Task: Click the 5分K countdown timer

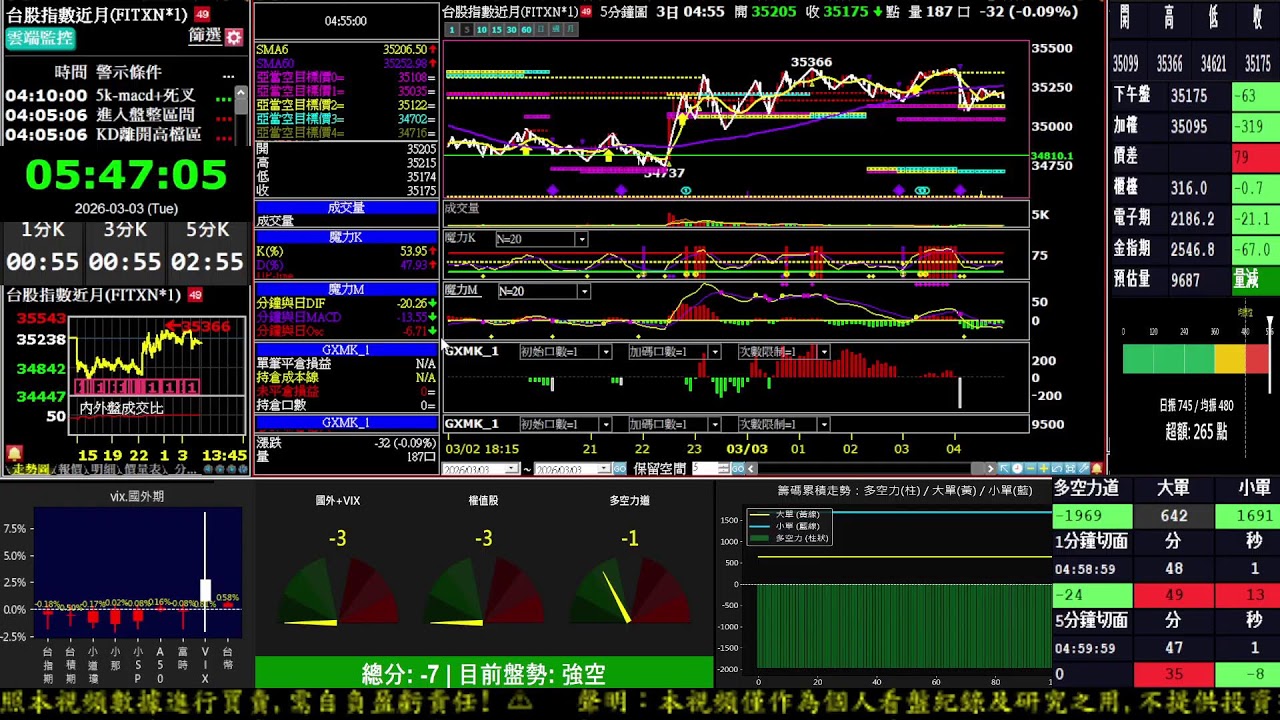Action: click(x=208, y=262)
